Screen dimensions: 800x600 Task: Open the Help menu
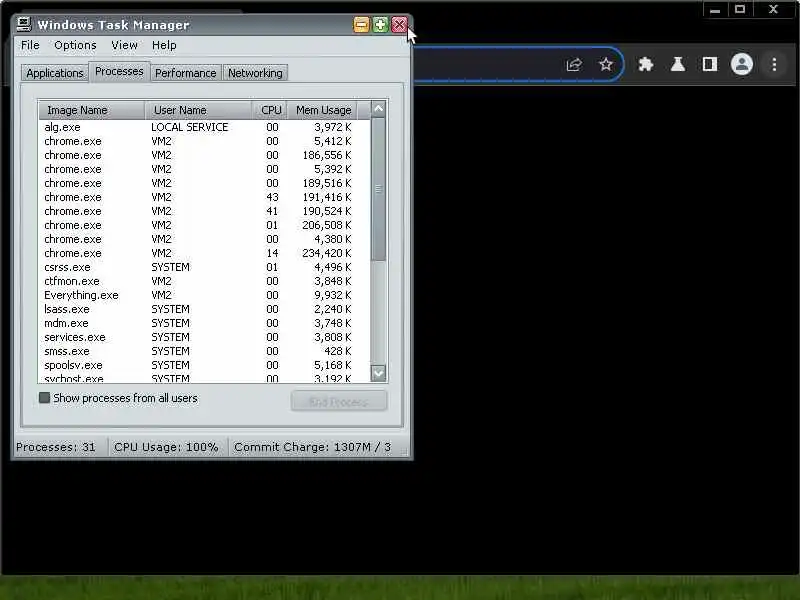(x=164, y=45)
